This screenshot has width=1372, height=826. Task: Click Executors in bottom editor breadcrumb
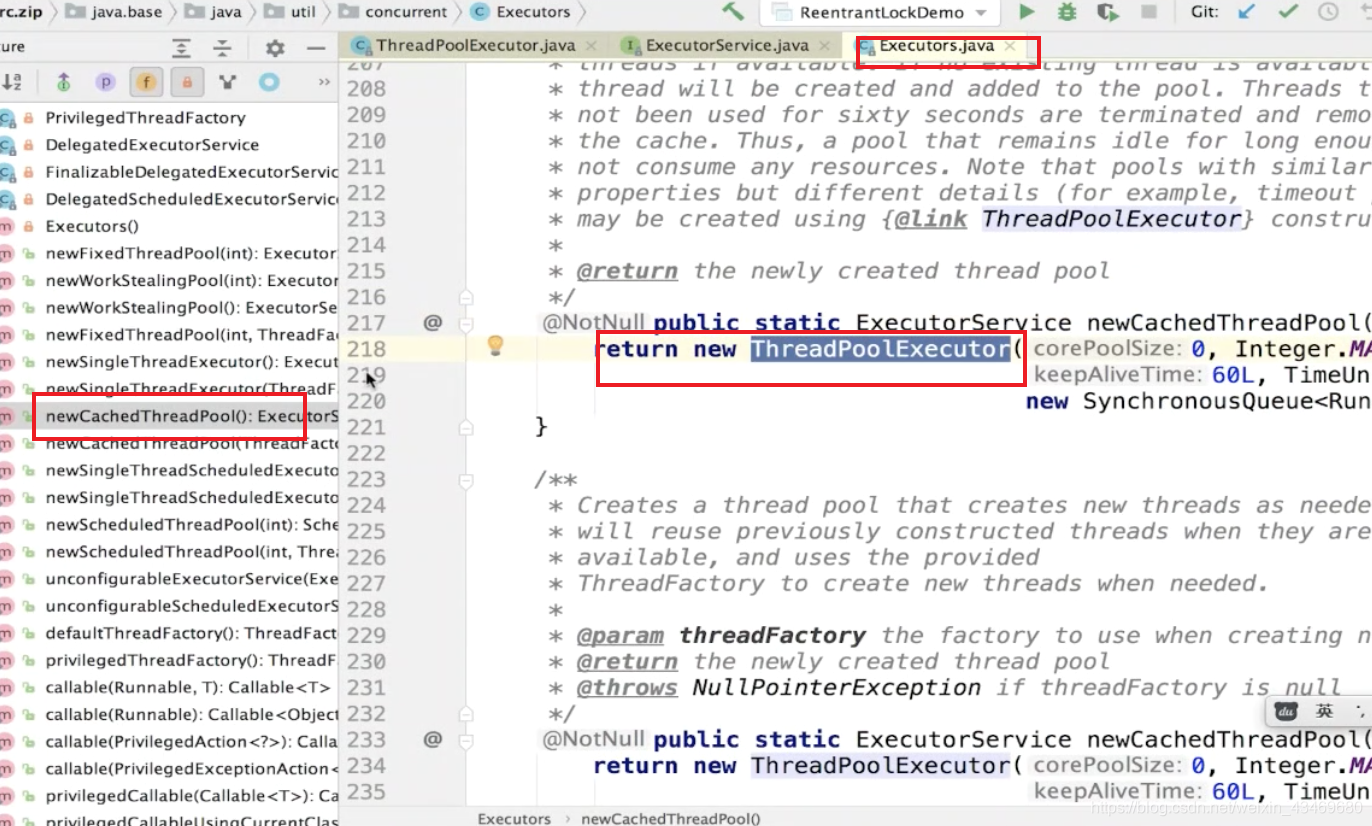pos(514,818)
